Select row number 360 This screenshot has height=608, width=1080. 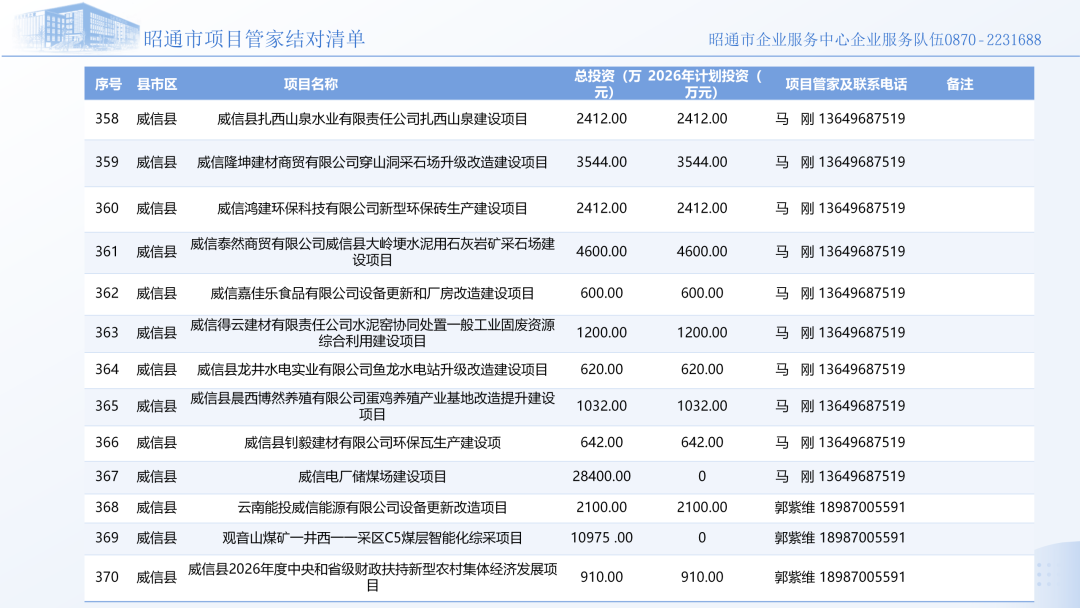click(x=107, y=209)
